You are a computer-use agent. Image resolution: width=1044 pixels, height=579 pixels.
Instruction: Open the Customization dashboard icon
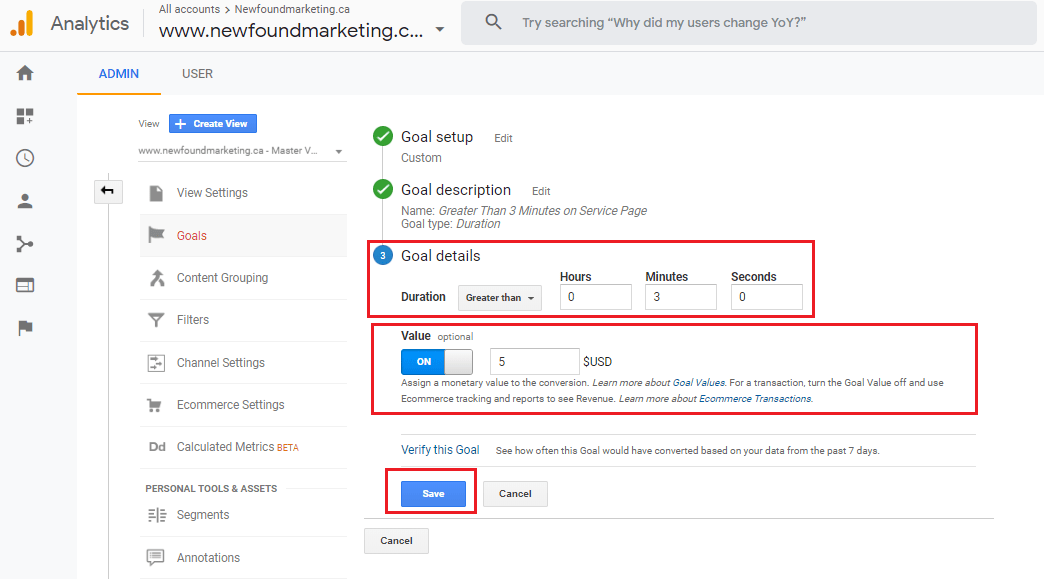(x=25, y=116)
